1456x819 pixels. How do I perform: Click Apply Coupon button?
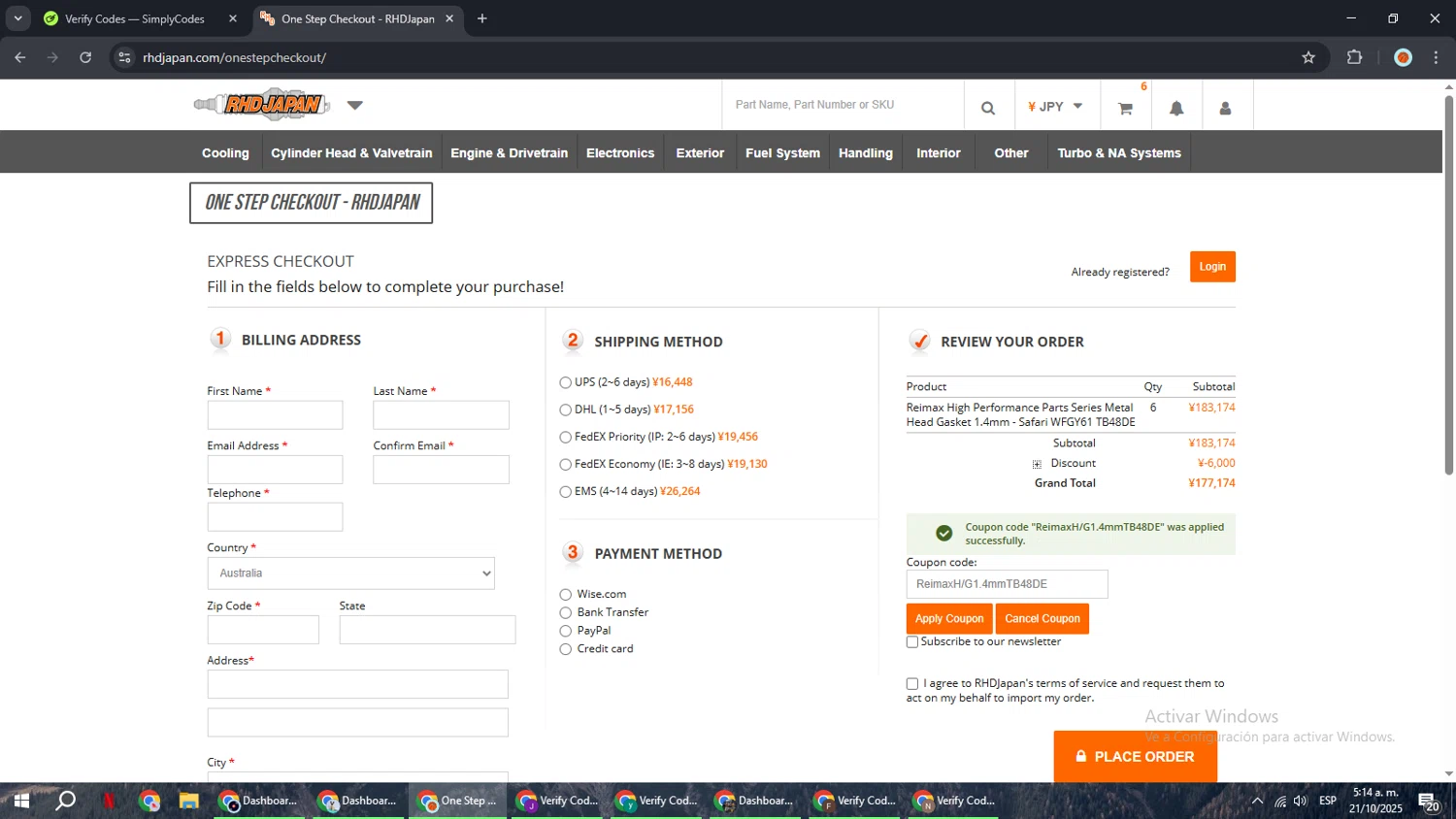pyautogui.click(x=949, y=619)
